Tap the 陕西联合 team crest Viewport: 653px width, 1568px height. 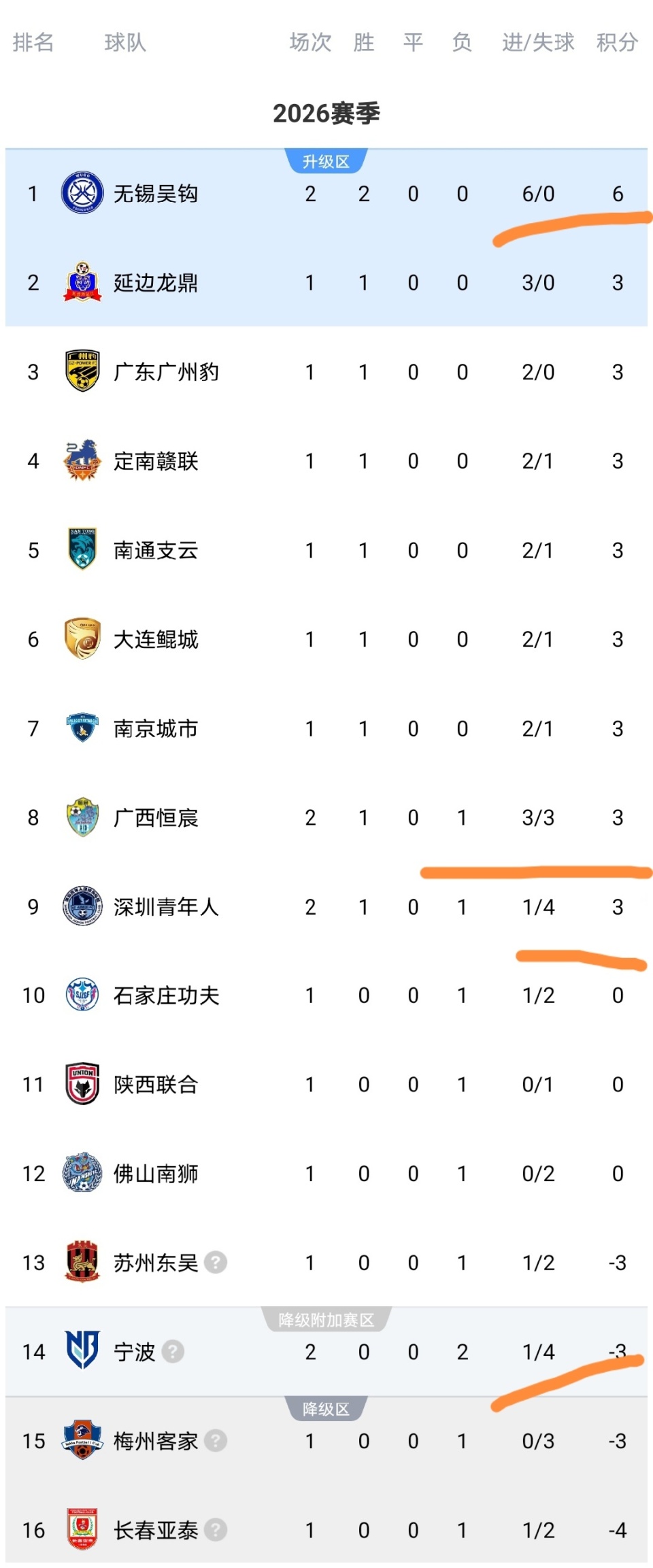tap(82, 1084)
